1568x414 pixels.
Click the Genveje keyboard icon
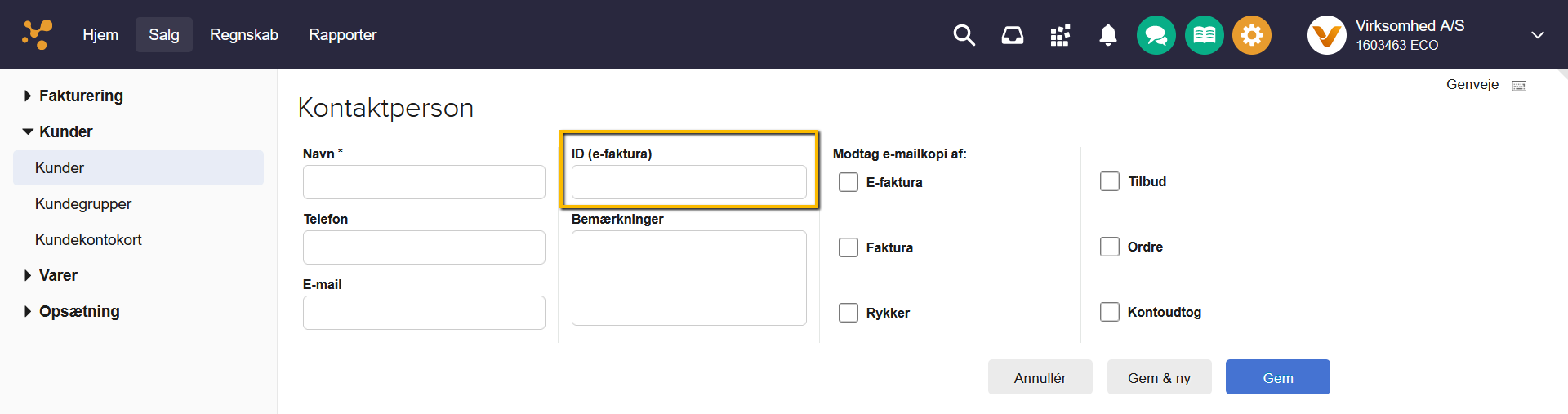point(1518,86)
